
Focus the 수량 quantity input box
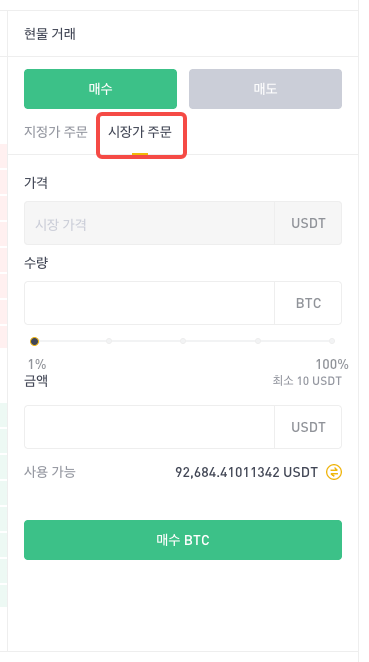(149, 303)
